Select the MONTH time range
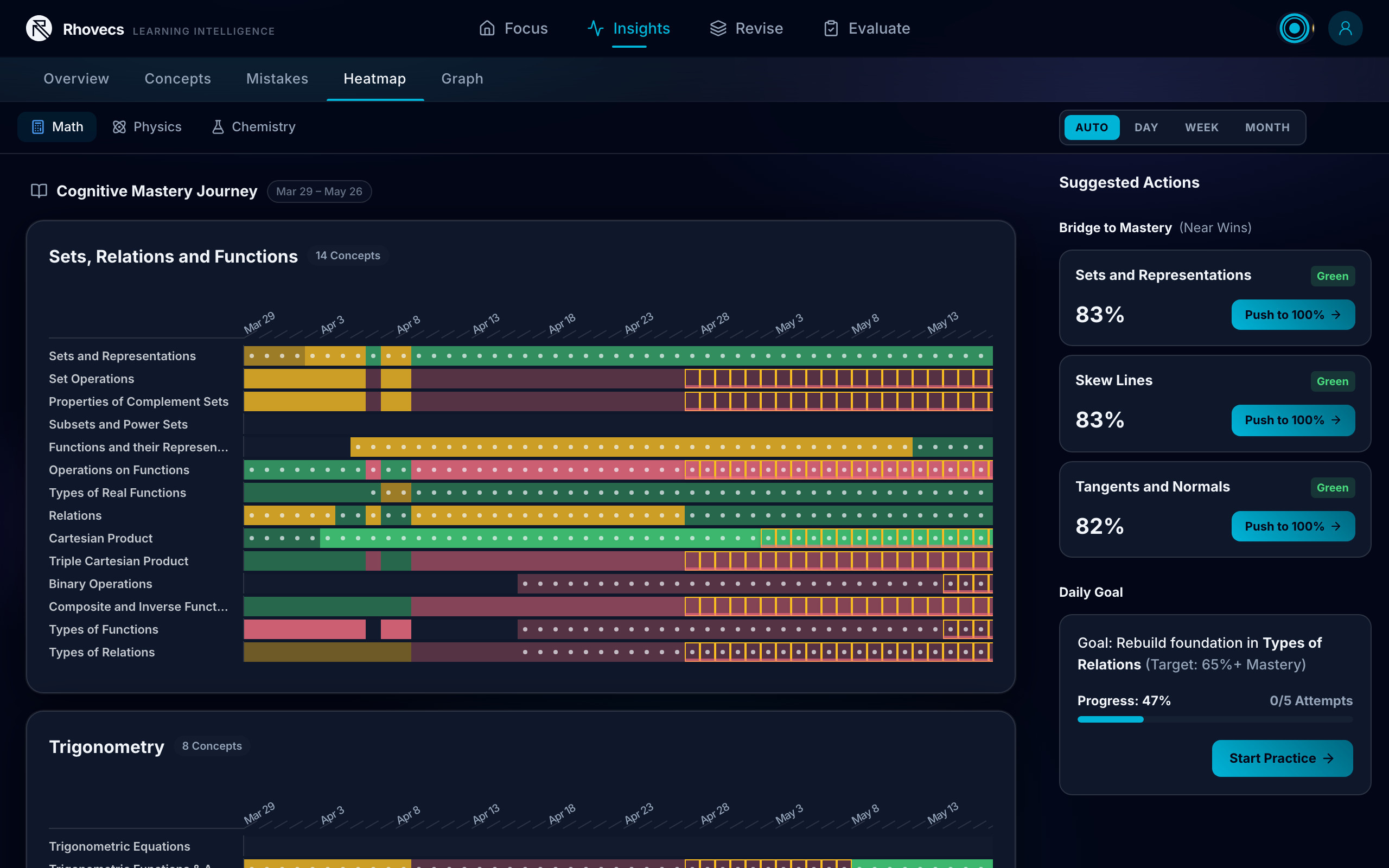Screen dimensions: 1389x868 [x=1267, y=127]
